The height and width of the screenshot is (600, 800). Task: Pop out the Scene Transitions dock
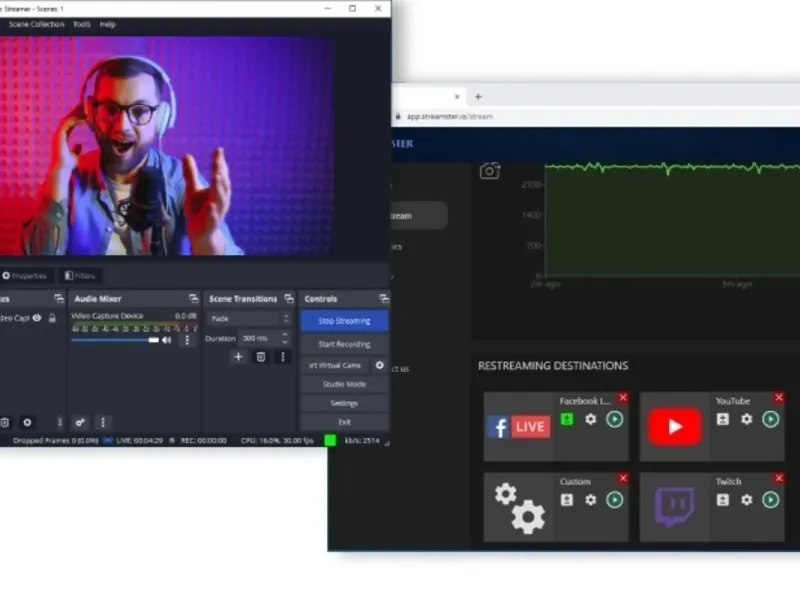289,298
